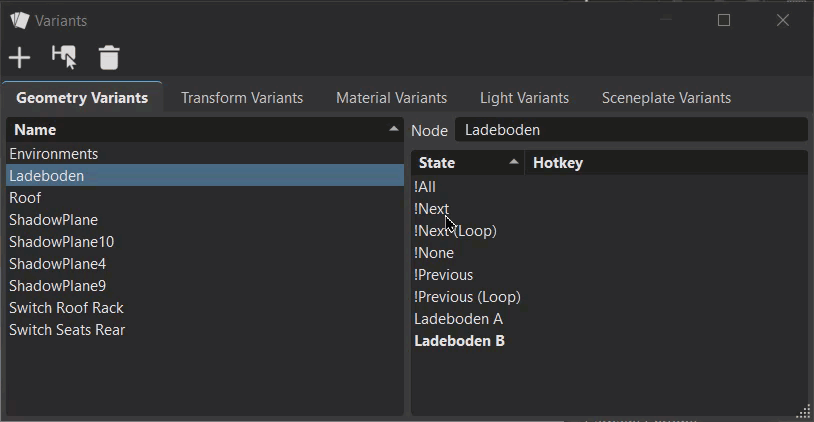This screenshot has width=814, height=422.
Task: Select the Switch Roof Rack variant set
Action: click(67, 308)
